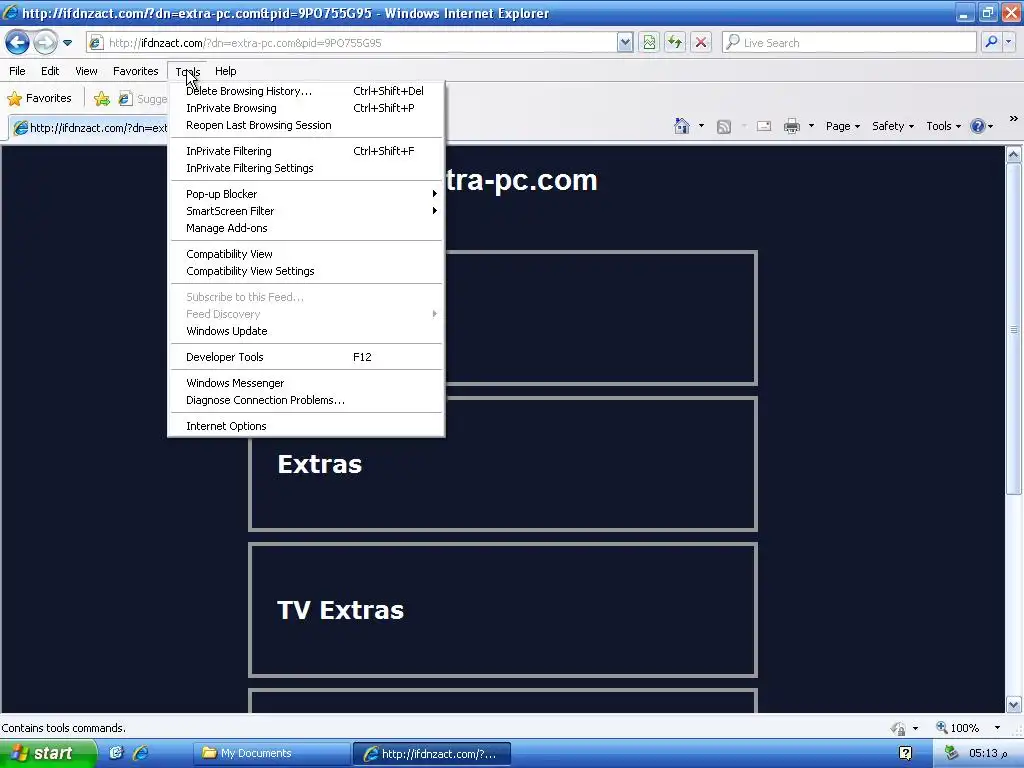
Task: Open the View menu
Action: [86, 71]
